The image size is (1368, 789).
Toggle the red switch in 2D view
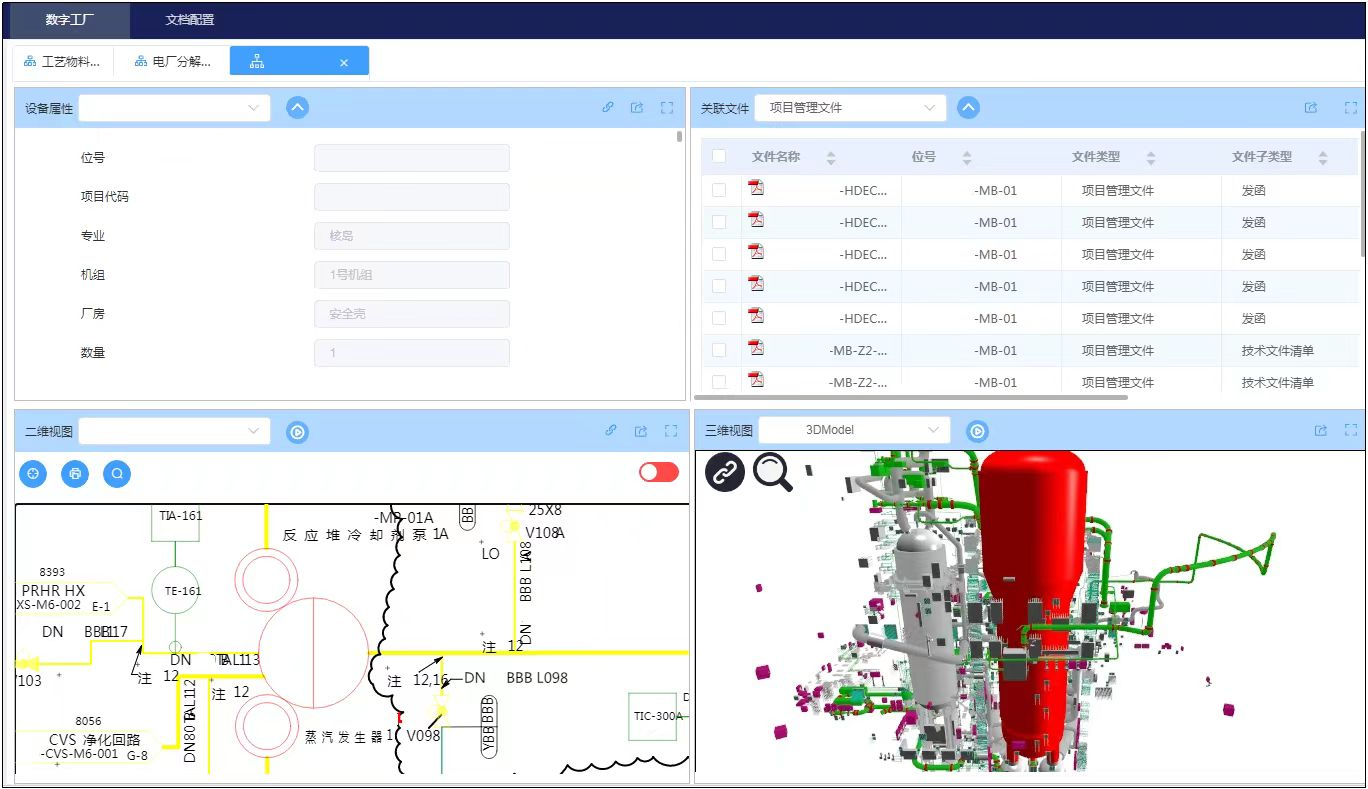point(658,472)
